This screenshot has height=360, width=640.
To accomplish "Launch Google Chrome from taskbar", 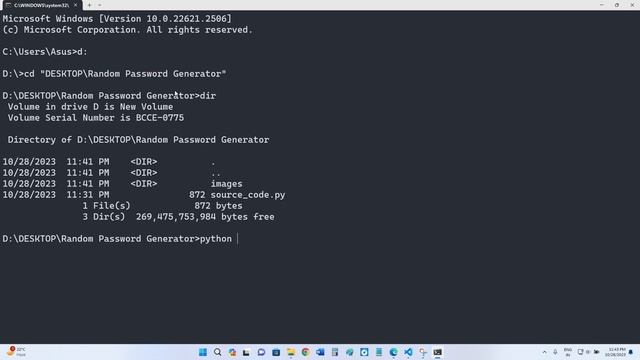I will (x=305, y=352).
